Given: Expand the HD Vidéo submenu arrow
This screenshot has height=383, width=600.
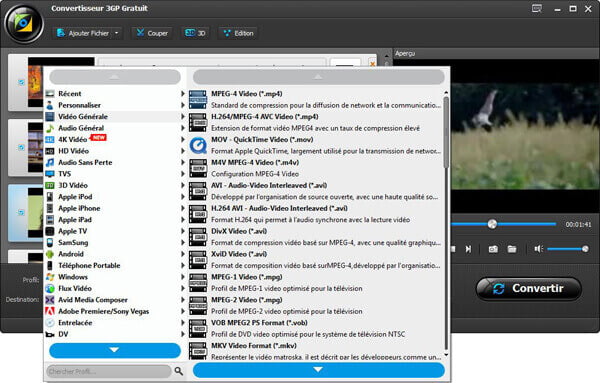Looking at the screenshot, I should point(183,151).
